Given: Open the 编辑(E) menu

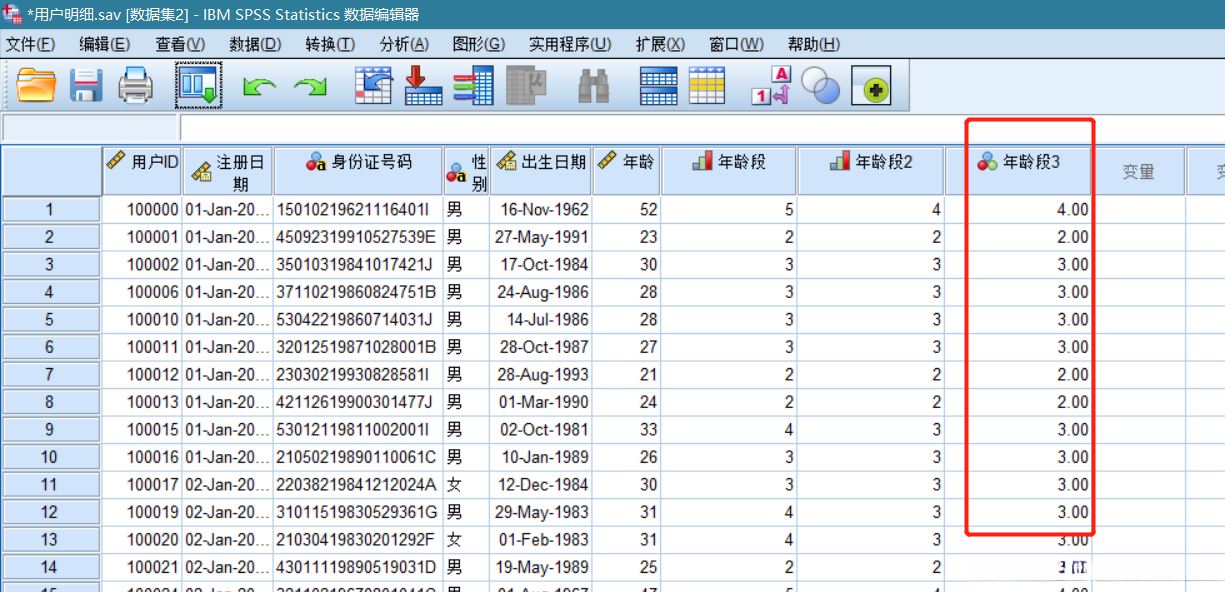Looking at the screenshot, I should pyautogui.click(x=105, y=44).
